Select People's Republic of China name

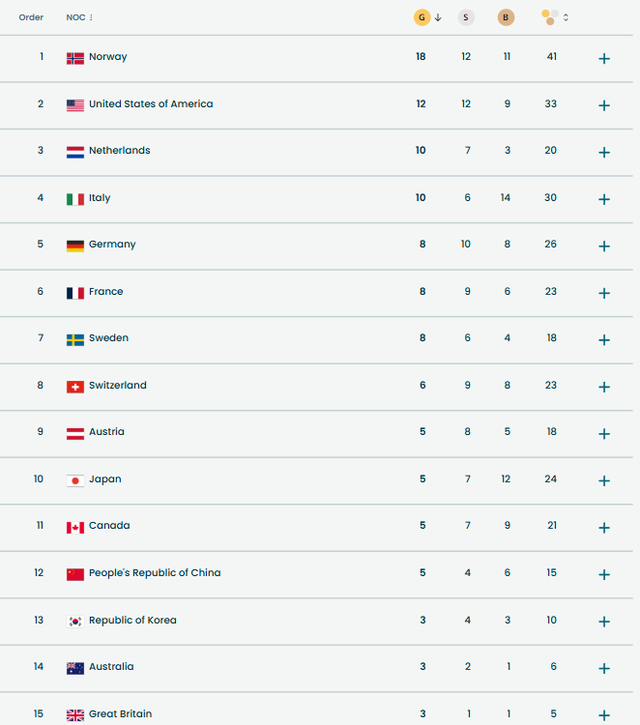154,573
